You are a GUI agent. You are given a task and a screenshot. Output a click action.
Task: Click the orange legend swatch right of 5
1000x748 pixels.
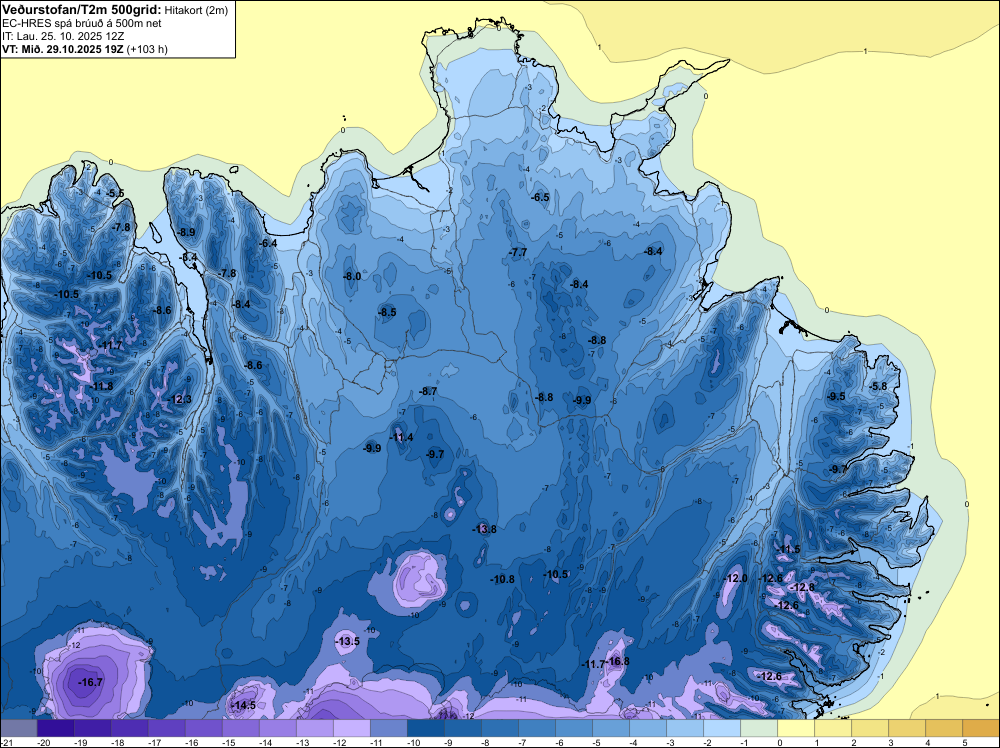[981, 728]
